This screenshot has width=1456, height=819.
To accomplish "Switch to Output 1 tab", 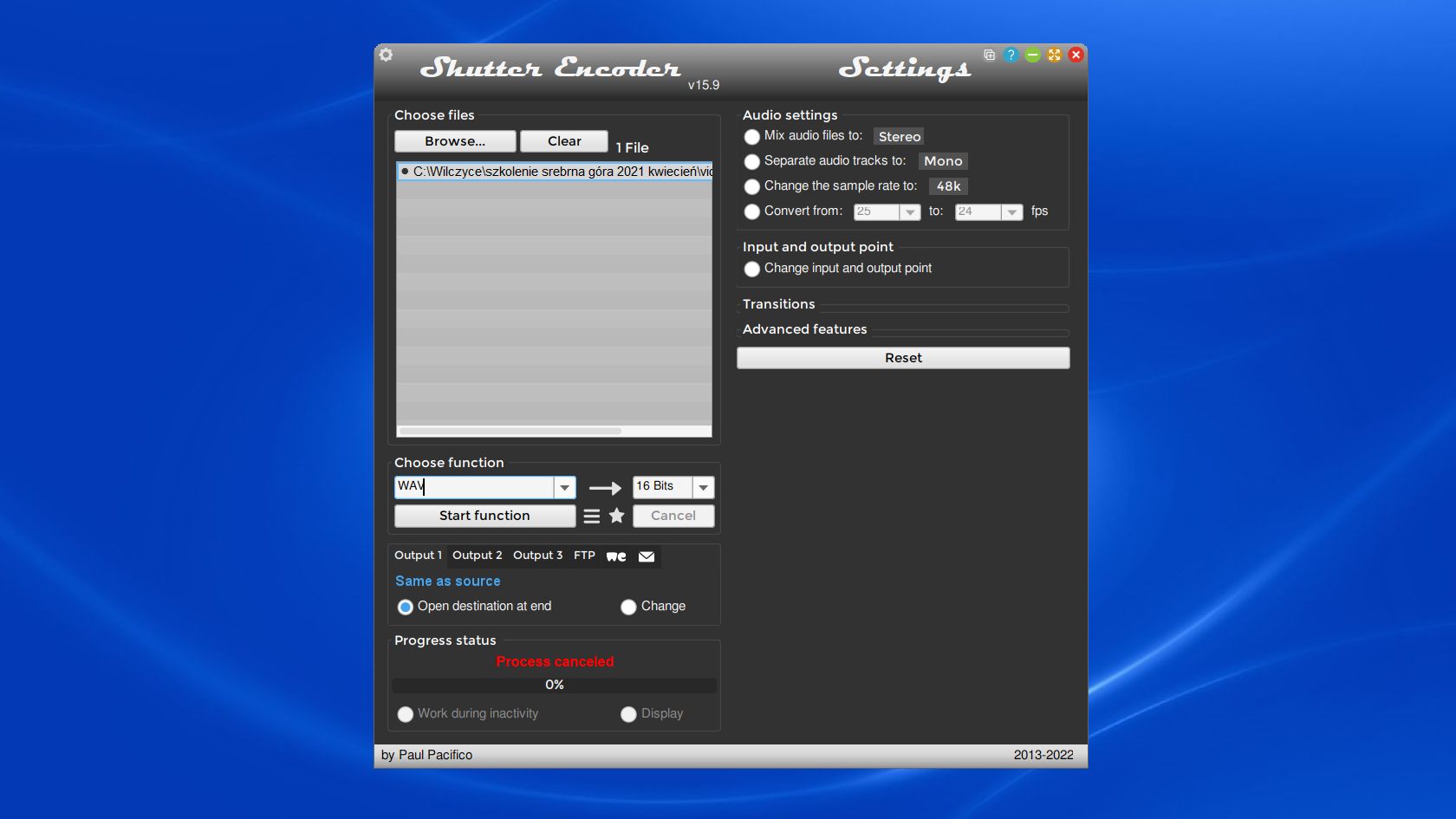I will (418, 556).
